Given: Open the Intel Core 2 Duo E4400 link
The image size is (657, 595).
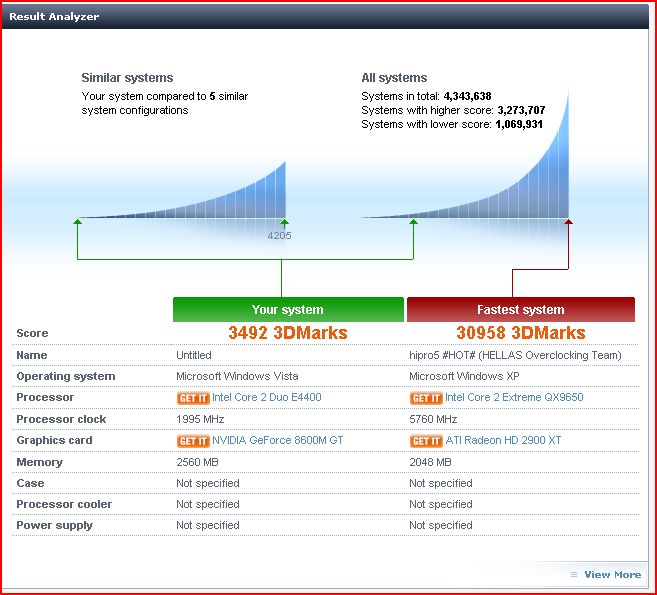Looking at the screenshot, I should [x=267, y=397].
